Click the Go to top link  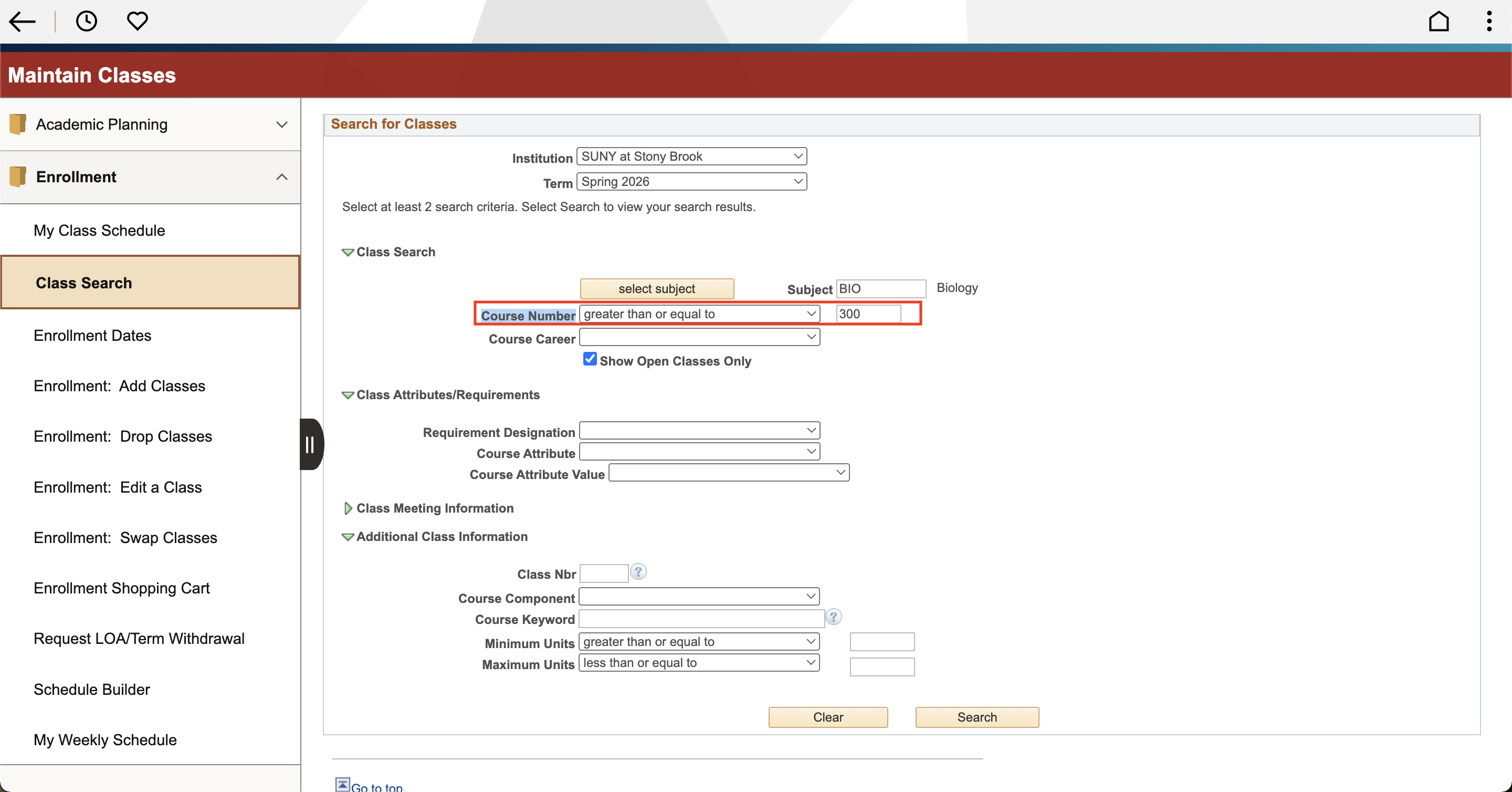tap(377, 787)
